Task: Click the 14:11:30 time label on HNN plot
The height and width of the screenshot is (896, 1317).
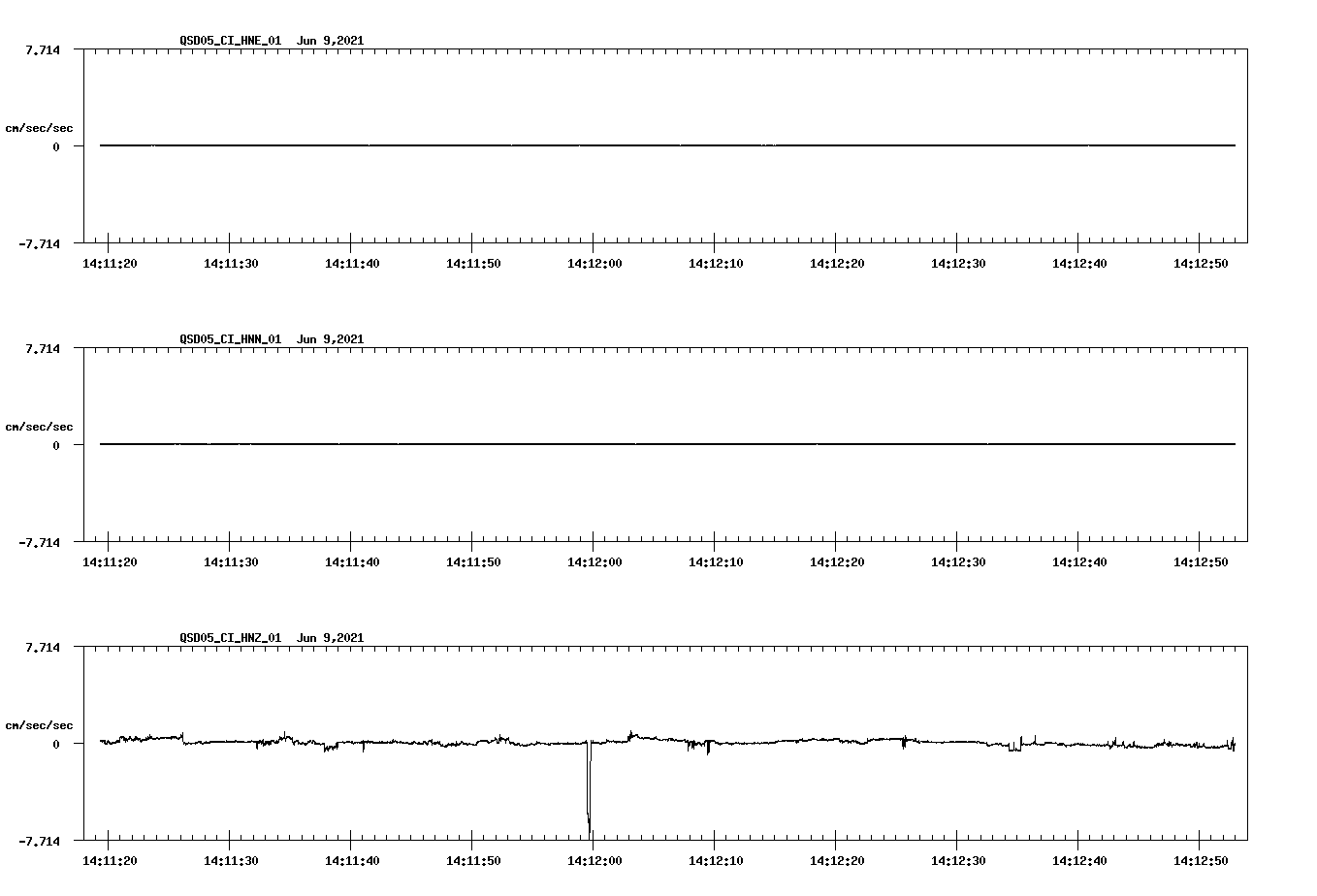Action: point(231,562)
